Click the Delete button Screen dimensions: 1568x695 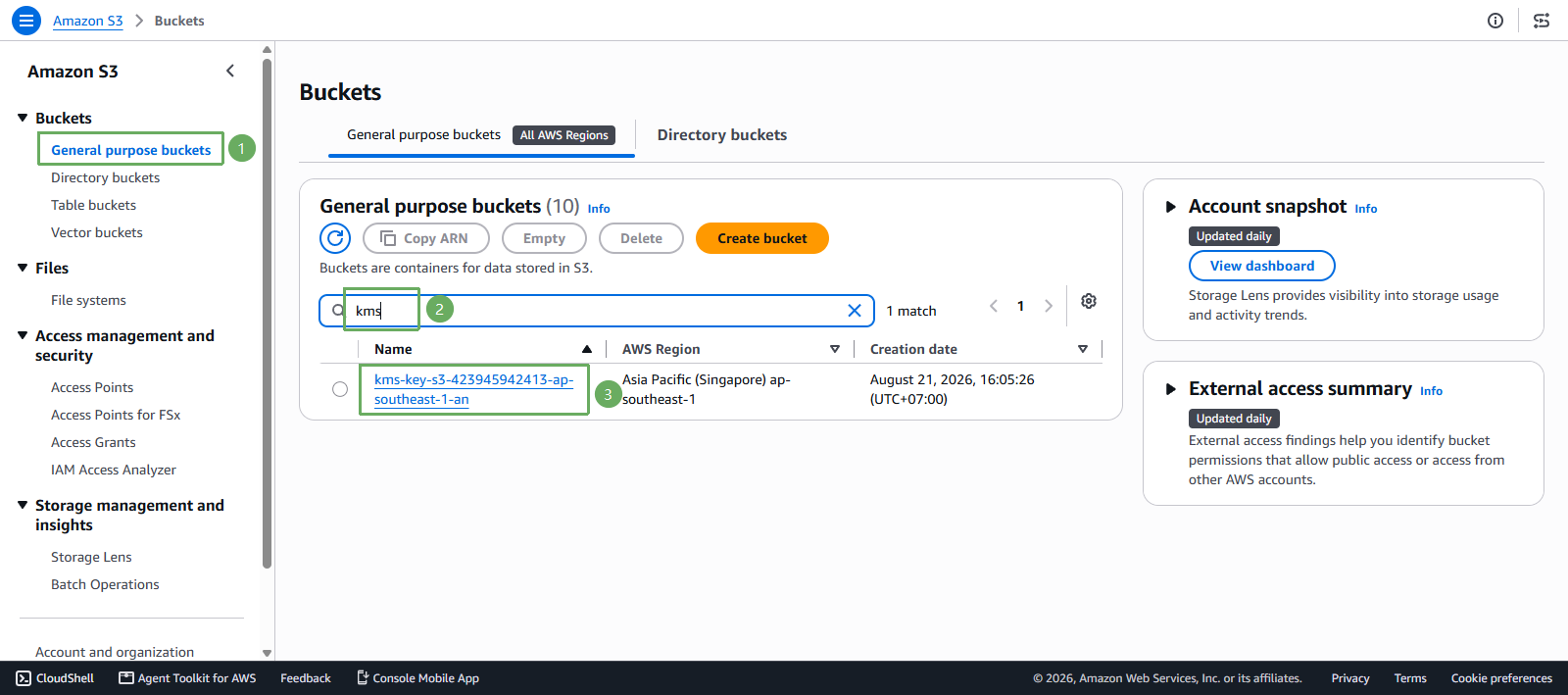pos(641,238)
